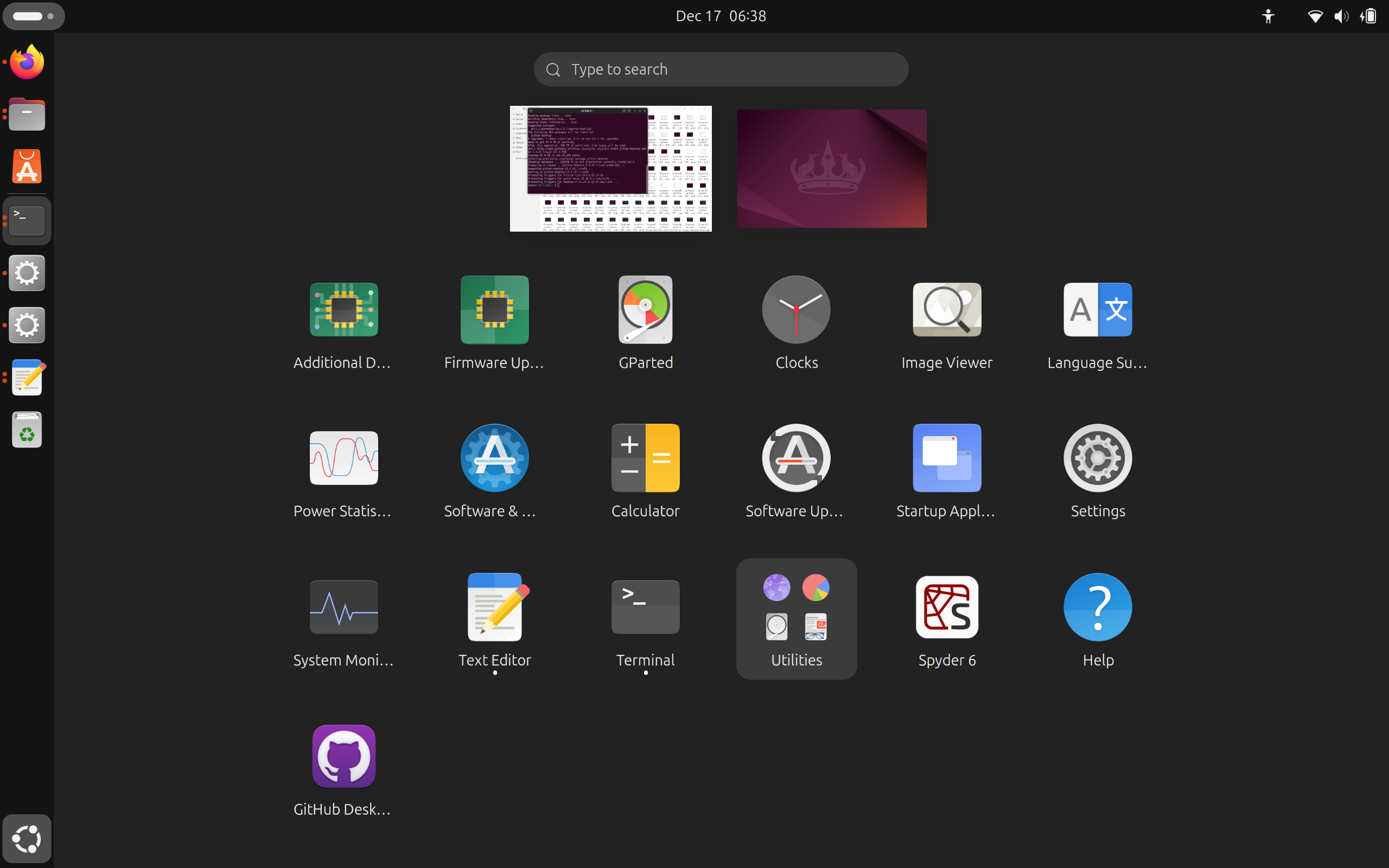The height and width of the screenshot is (868, 1389).
Task: Open the clock and calendar menu
Action: (x=721, y=16)
